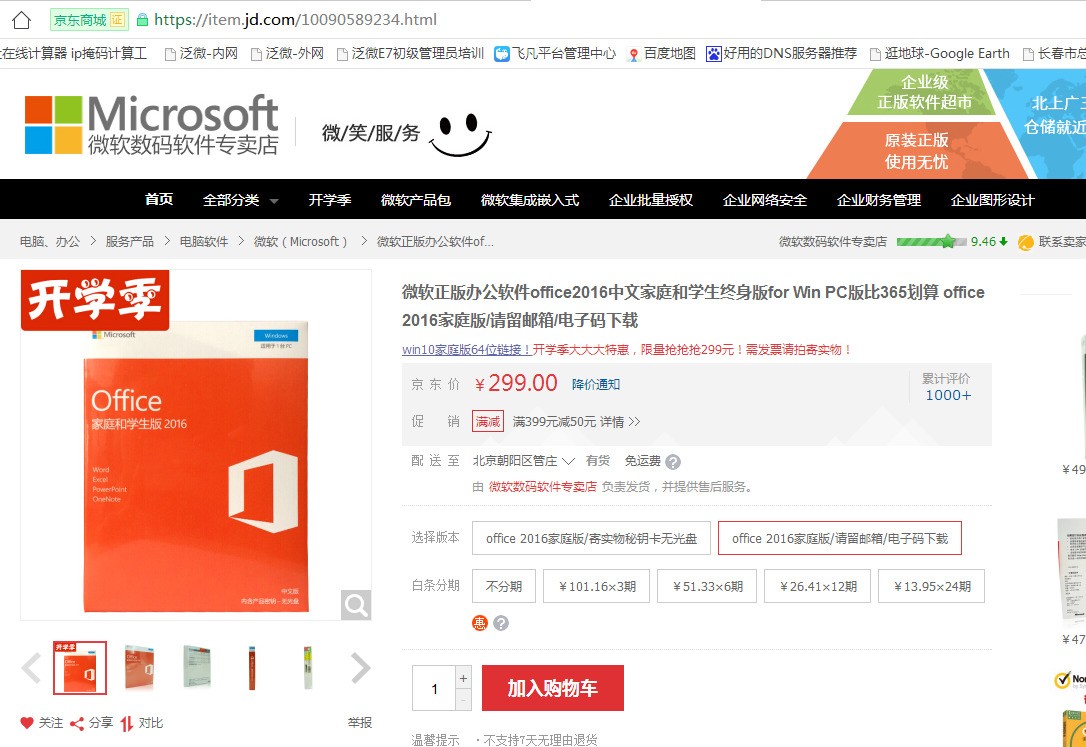Click the browser home icon
Viewport: 1086px width, 747px height.
(21, 20)
